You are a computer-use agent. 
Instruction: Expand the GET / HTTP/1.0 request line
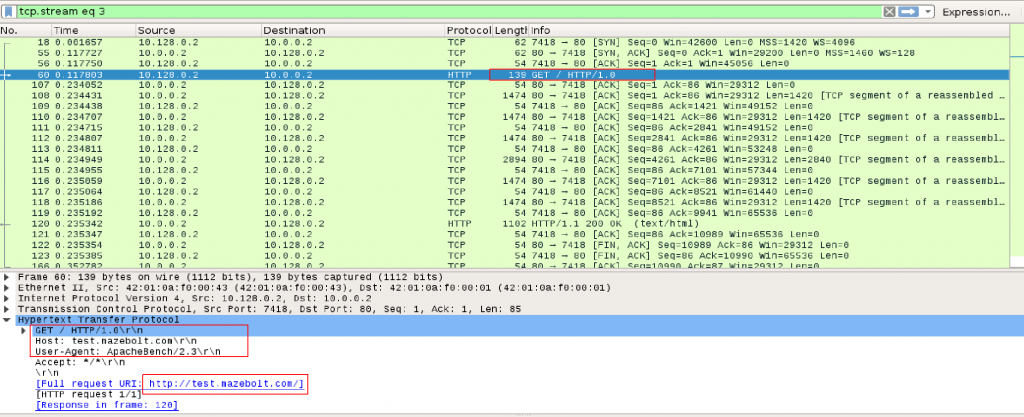(25, 330)
